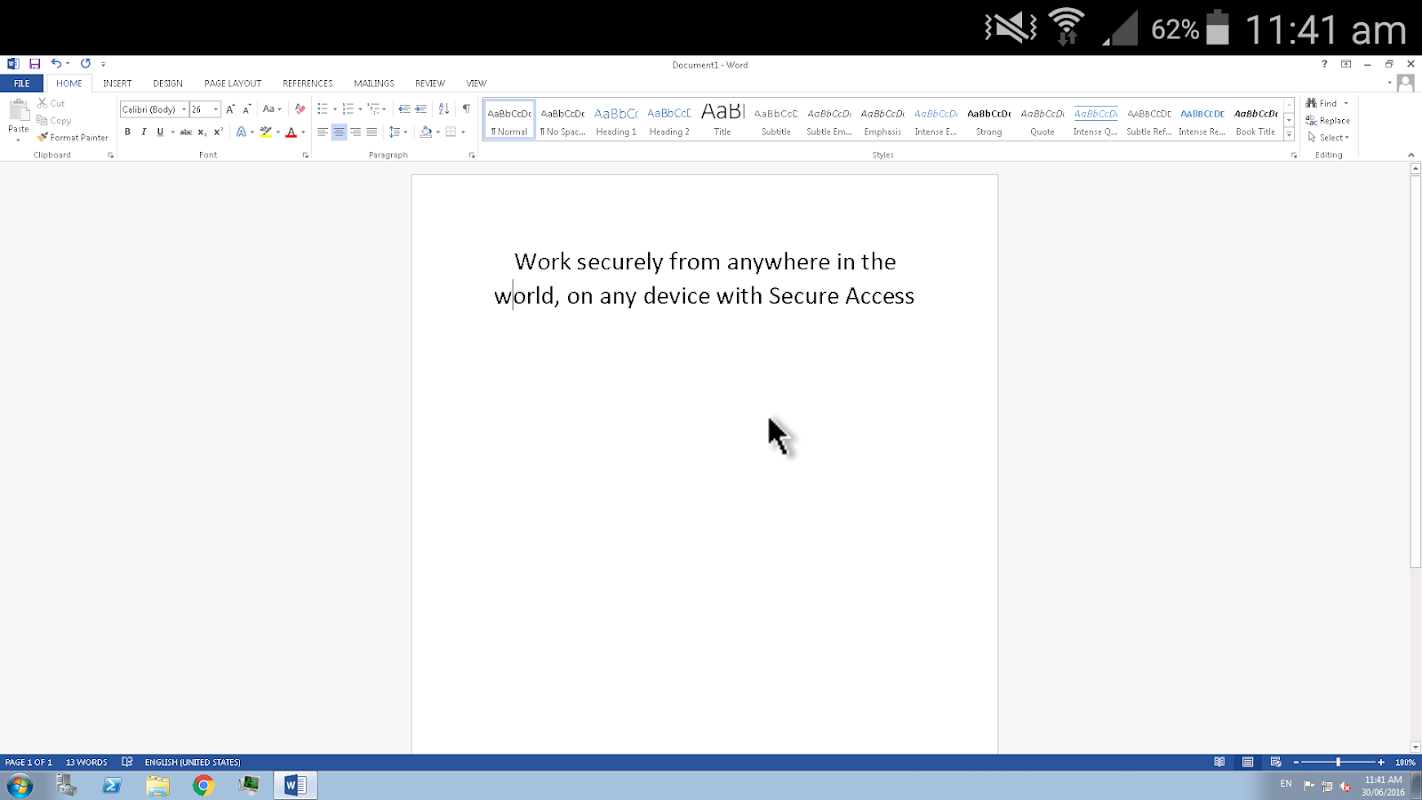Go to the REFERENCES tab

tap(307, 84)
